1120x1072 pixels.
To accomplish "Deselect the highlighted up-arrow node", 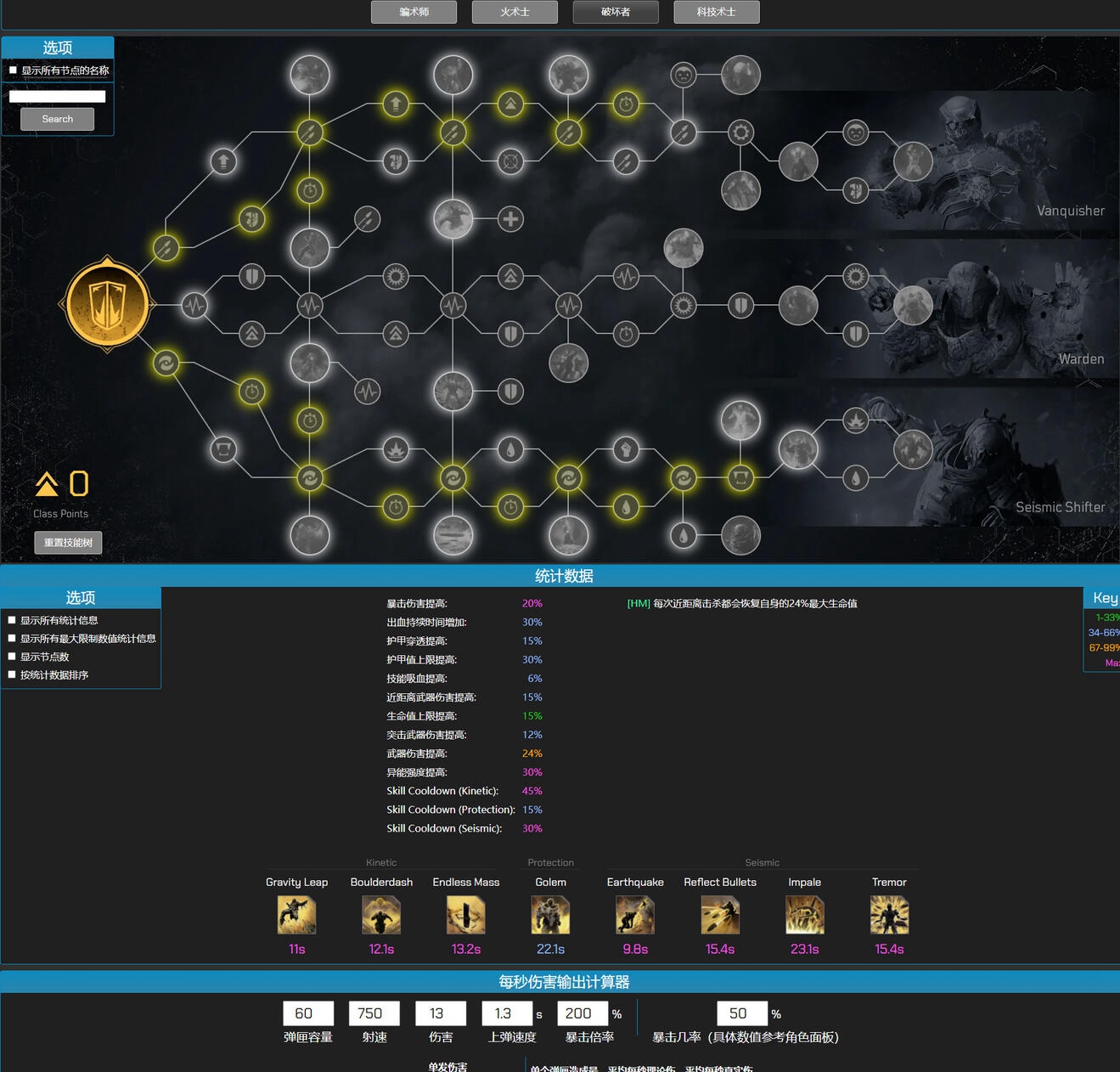I will pos(395,104).
